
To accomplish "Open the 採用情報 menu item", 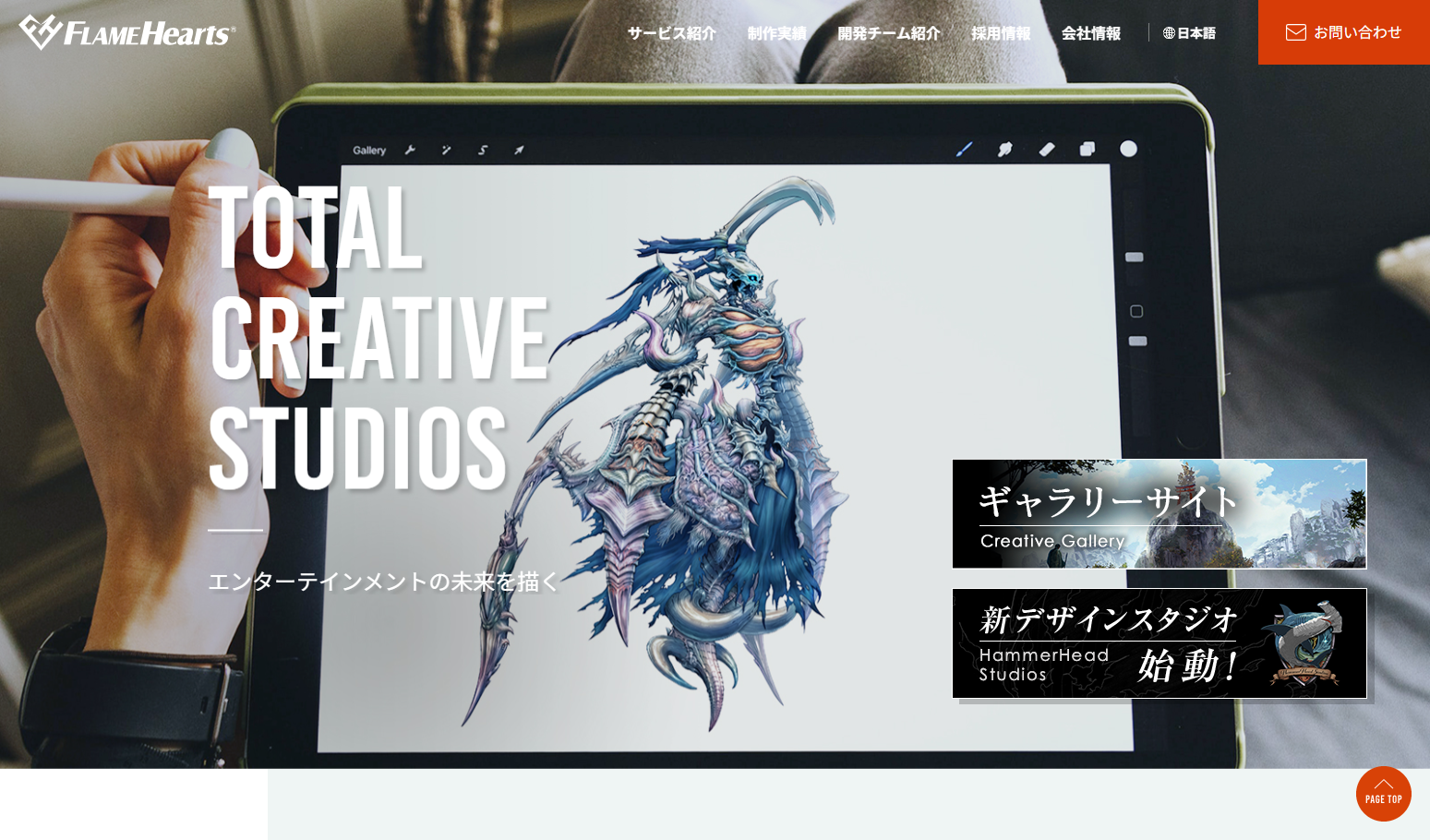I will 1001,33.
